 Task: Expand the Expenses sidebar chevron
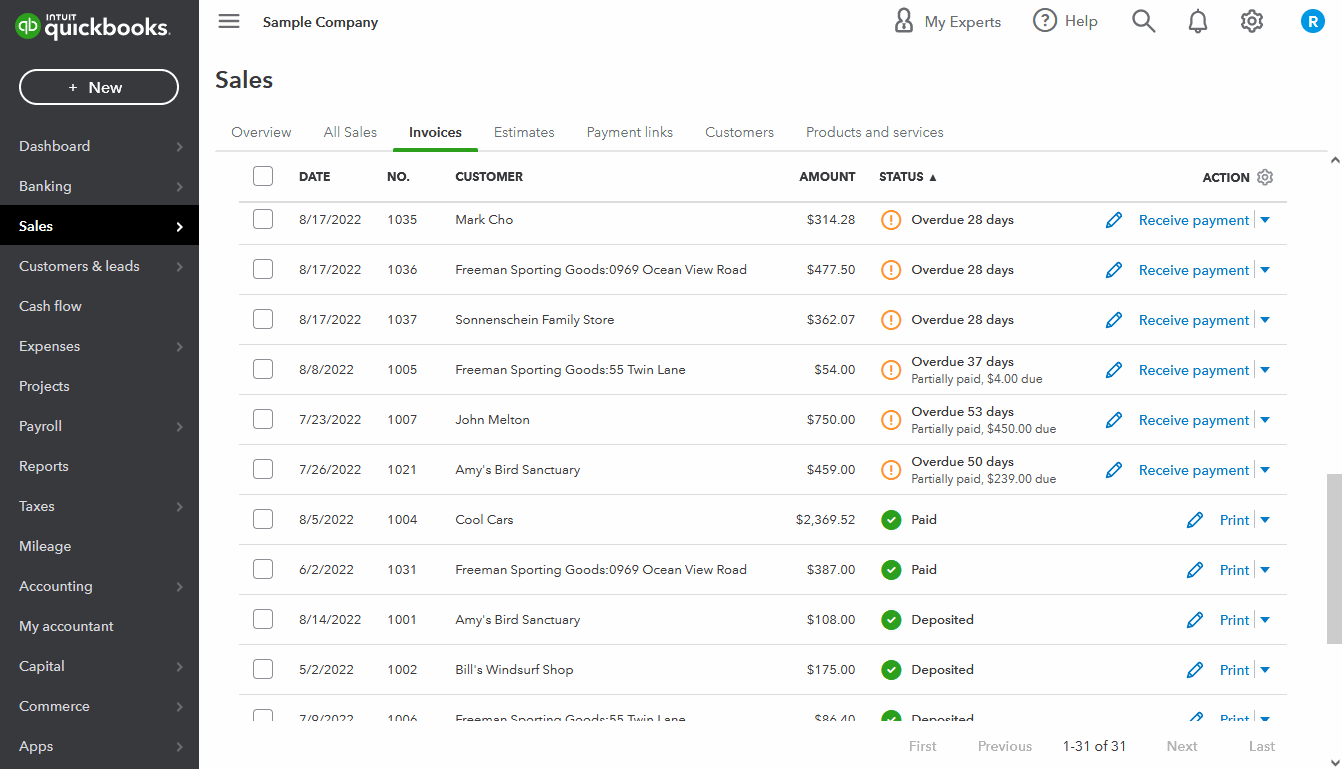point(180,347)
